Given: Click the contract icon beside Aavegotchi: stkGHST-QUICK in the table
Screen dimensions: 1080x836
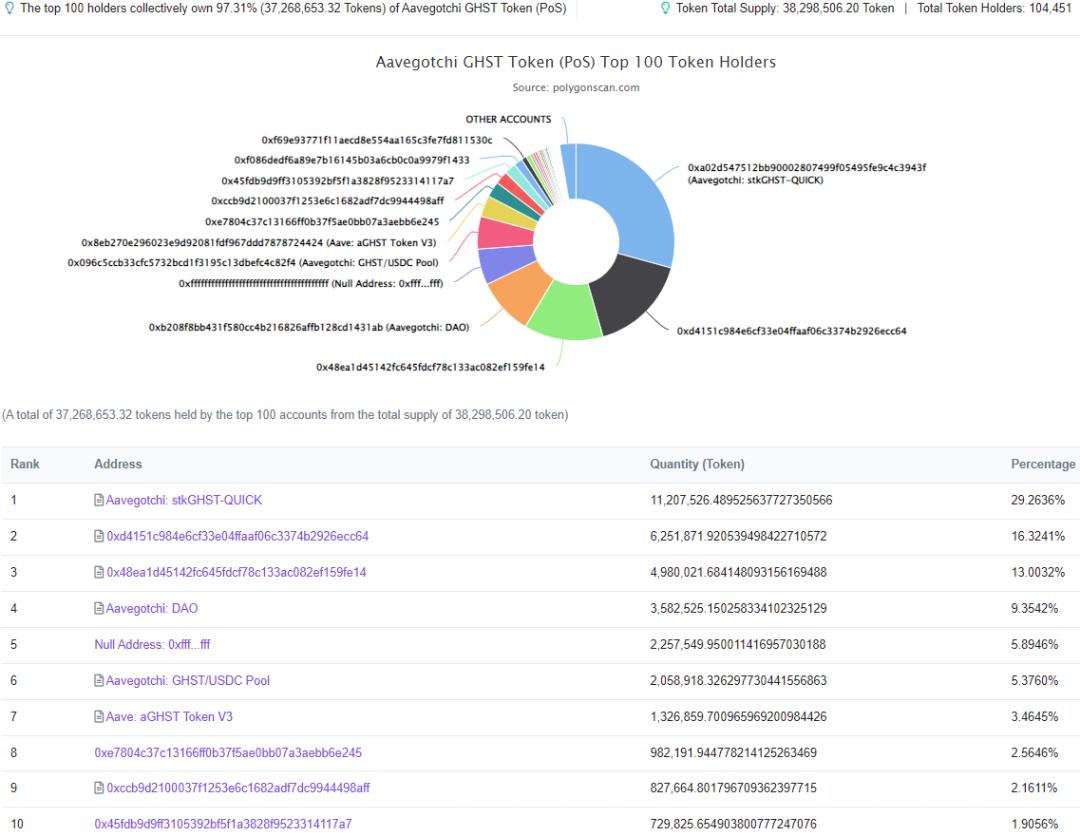Looking at the screenshot, I should [99, 500].
